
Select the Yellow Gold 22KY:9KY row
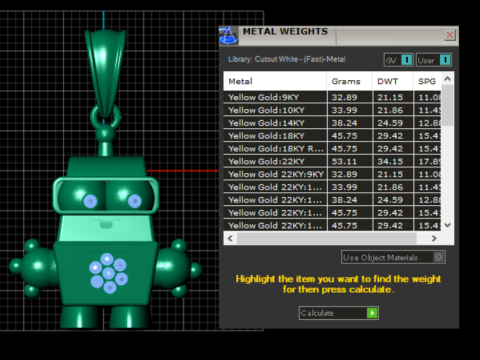[332, 174]
